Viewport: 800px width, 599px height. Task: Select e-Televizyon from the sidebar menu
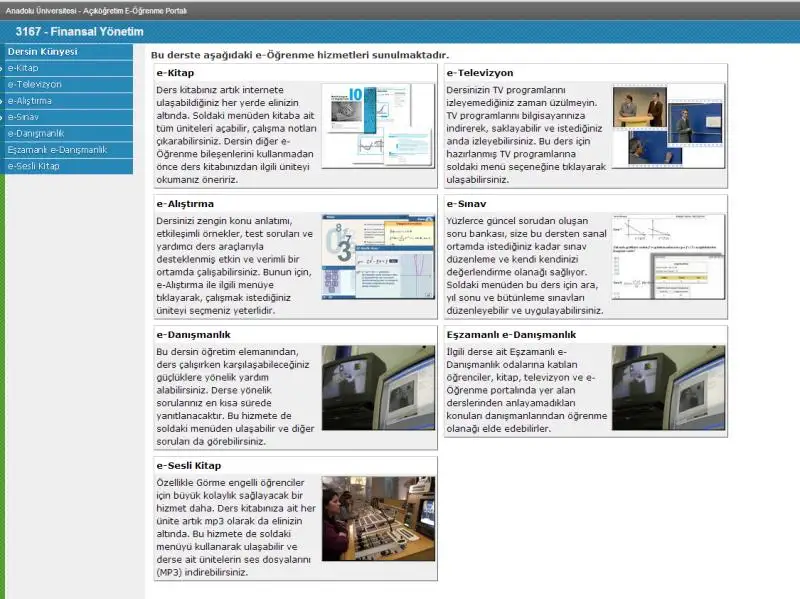point(34,84)
